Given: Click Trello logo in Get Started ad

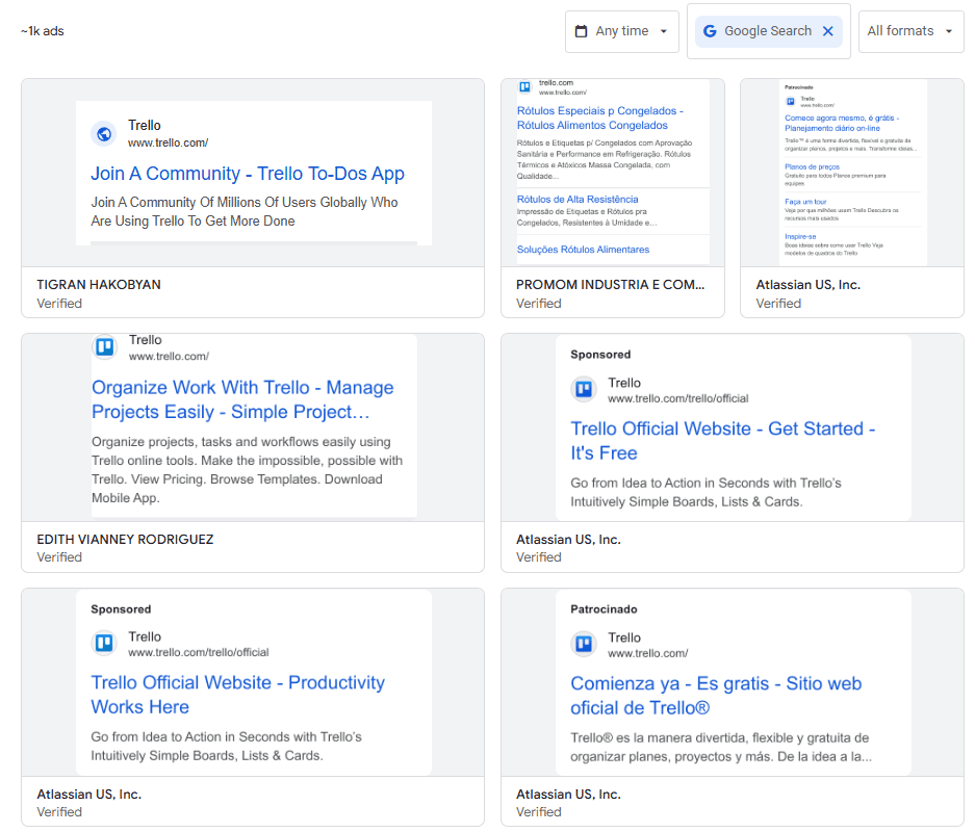Looking at the screenshot, I should click(x=584, y=389).
